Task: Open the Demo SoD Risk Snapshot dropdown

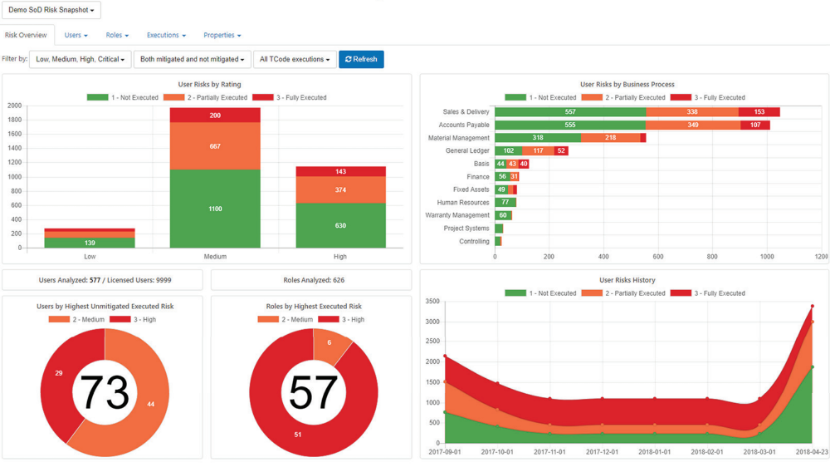Action: pos(51,10)
